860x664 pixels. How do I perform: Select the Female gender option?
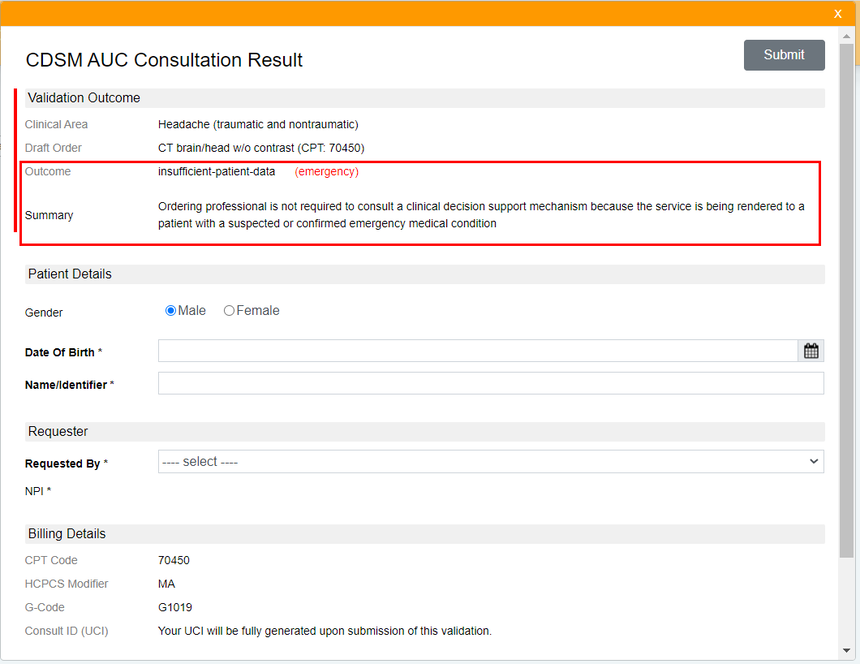click(229, 311)
